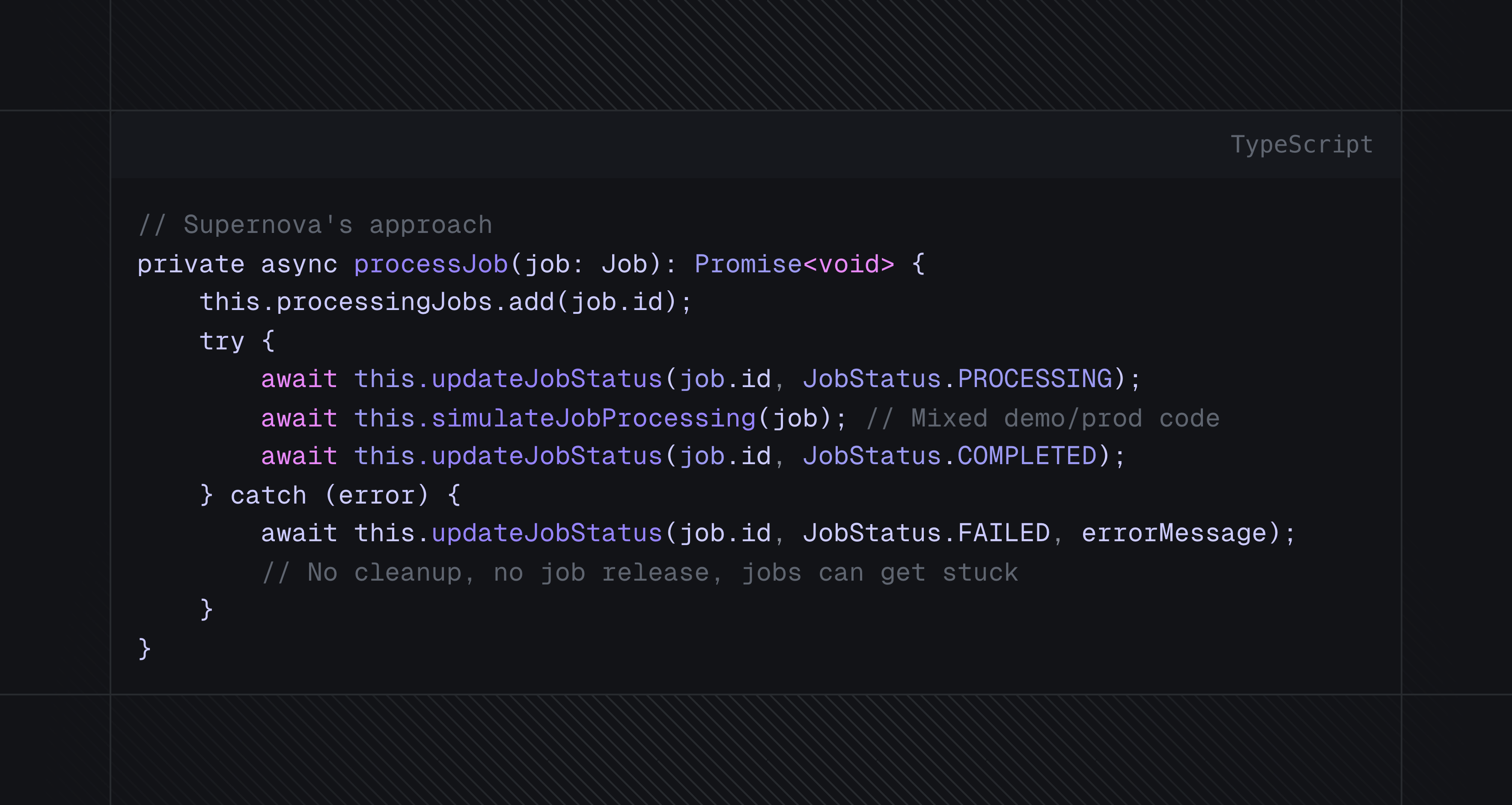The height and width of the screenshot is (805, 1512).
Task: Click the catch keyword
Action: [268, 495]
